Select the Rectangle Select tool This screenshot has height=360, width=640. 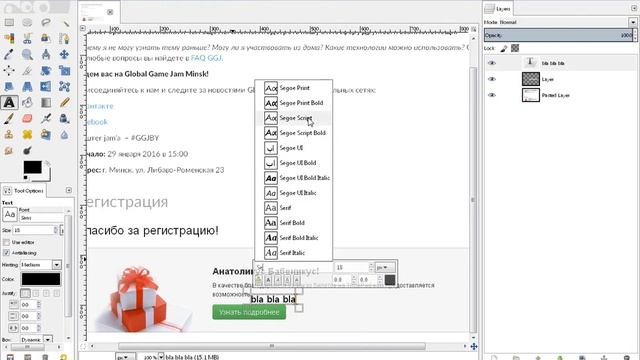click(9, 23)
